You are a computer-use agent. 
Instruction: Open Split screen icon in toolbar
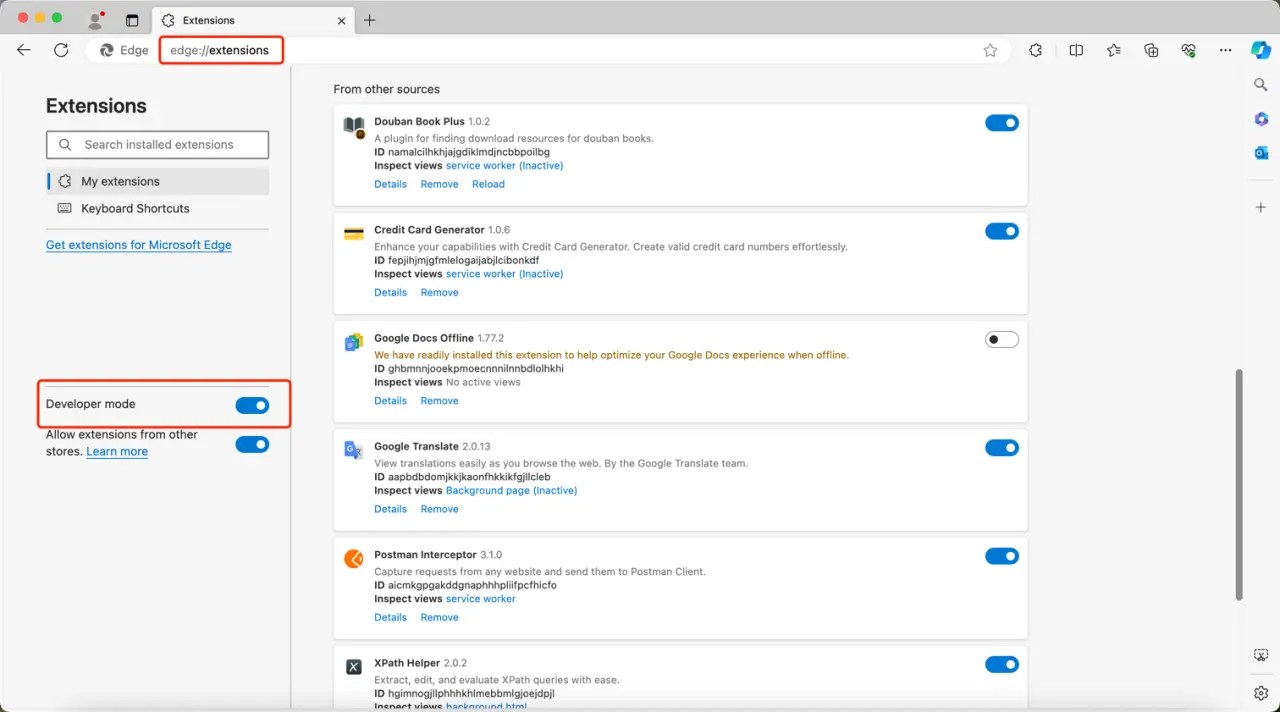(x=1076, y=50)
